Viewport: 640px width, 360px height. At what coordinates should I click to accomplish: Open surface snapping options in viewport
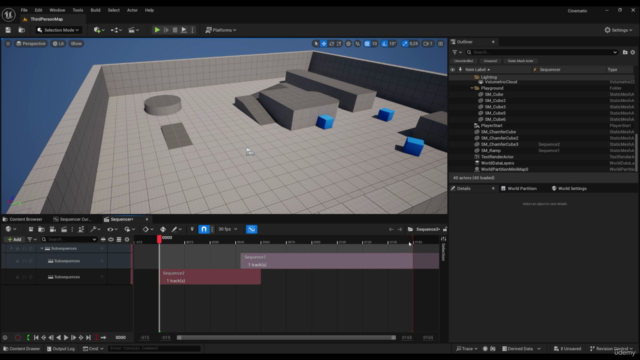358,44
